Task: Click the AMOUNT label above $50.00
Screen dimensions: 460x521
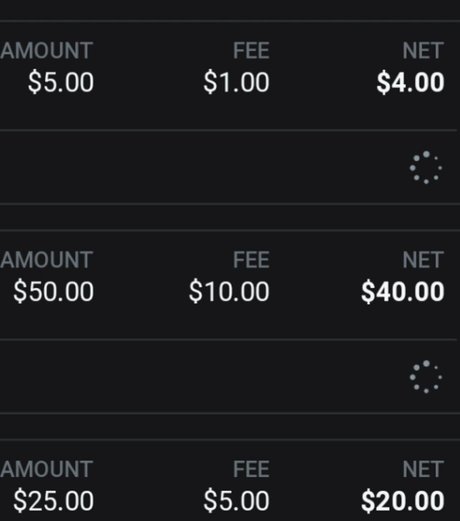Action: coord(46,260)
